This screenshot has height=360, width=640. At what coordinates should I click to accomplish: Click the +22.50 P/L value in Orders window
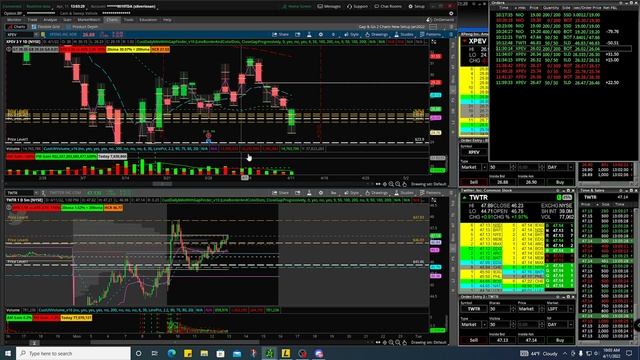pyautogui.click(x=612, y=82)
